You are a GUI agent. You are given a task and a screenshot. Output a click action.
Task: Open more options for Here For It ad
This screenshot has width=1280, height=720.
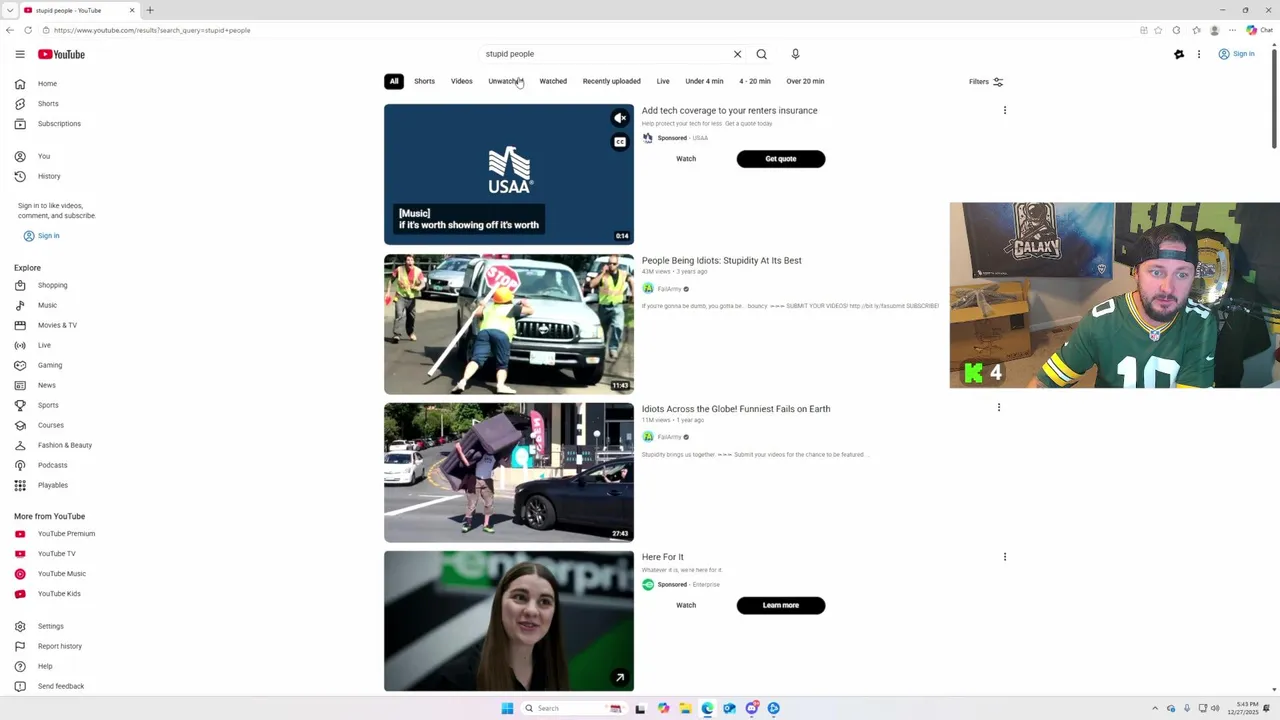click(x=1005, y=556)
